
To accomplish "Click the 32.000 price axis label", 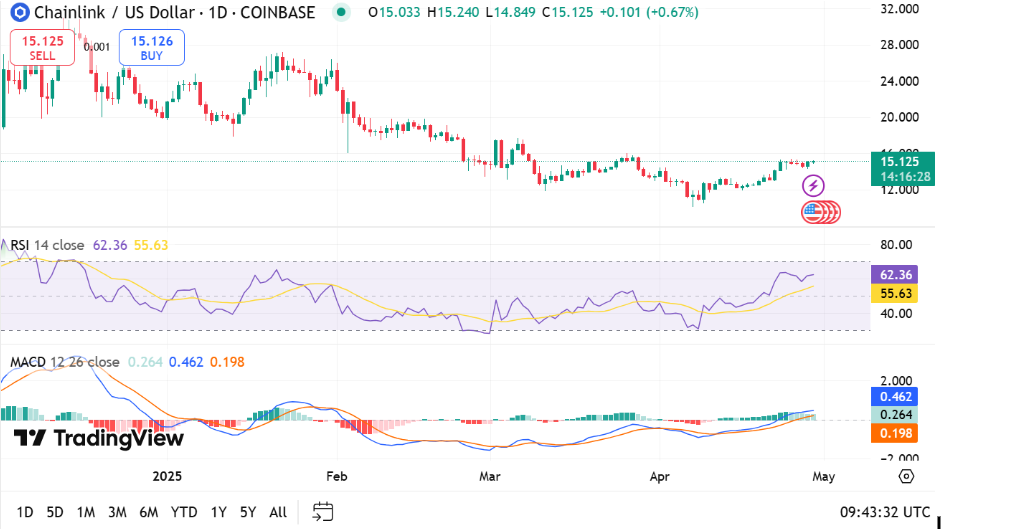I will 899,9.
